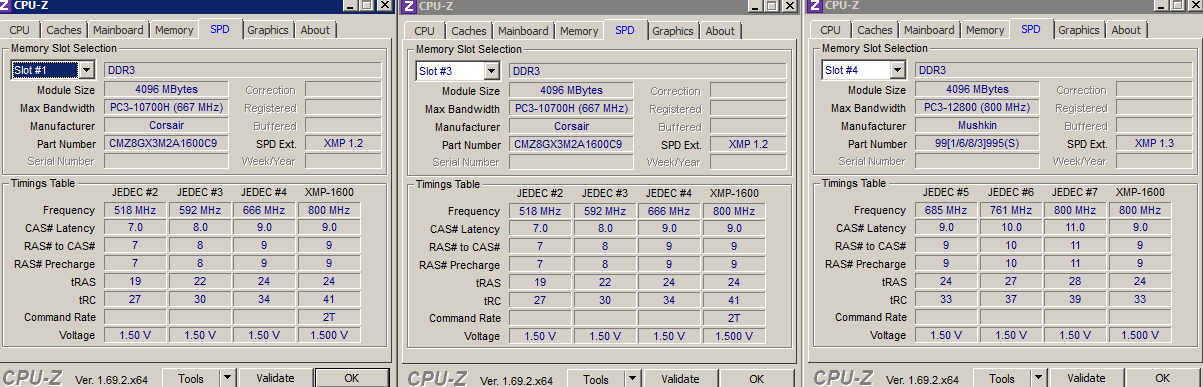Click part number CMZ8GX3M2A1600C9 in Slot #3 window
The height and width of the screenshot is (387, 1203).
[571, 144]
